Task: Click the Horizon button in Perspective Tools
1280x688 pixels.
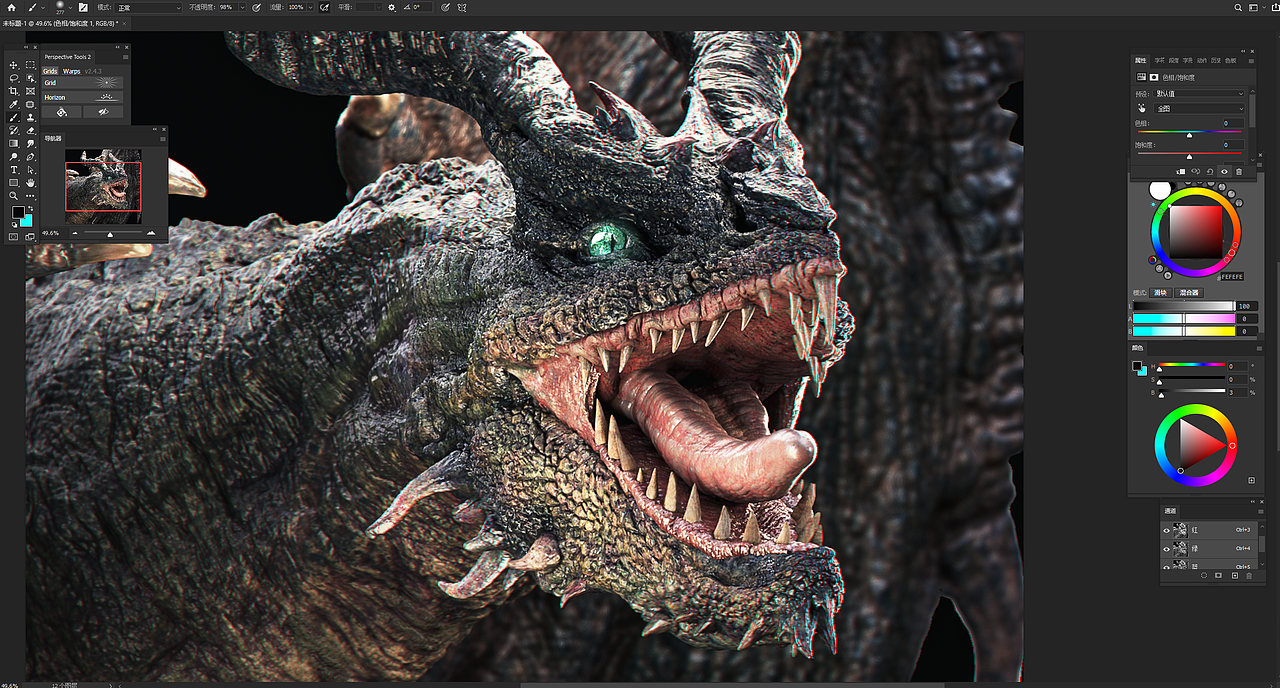Action: pos(82,98)
